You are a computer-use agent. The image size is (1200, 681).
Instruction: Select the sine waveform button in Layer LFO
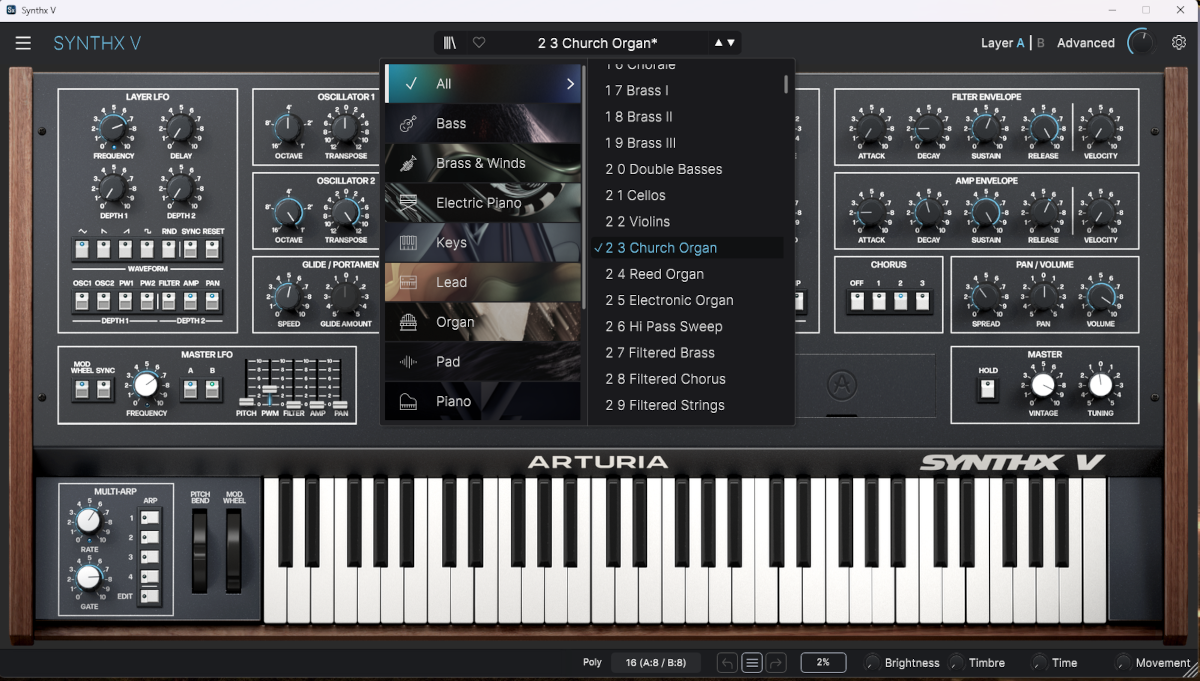[83, 248]
